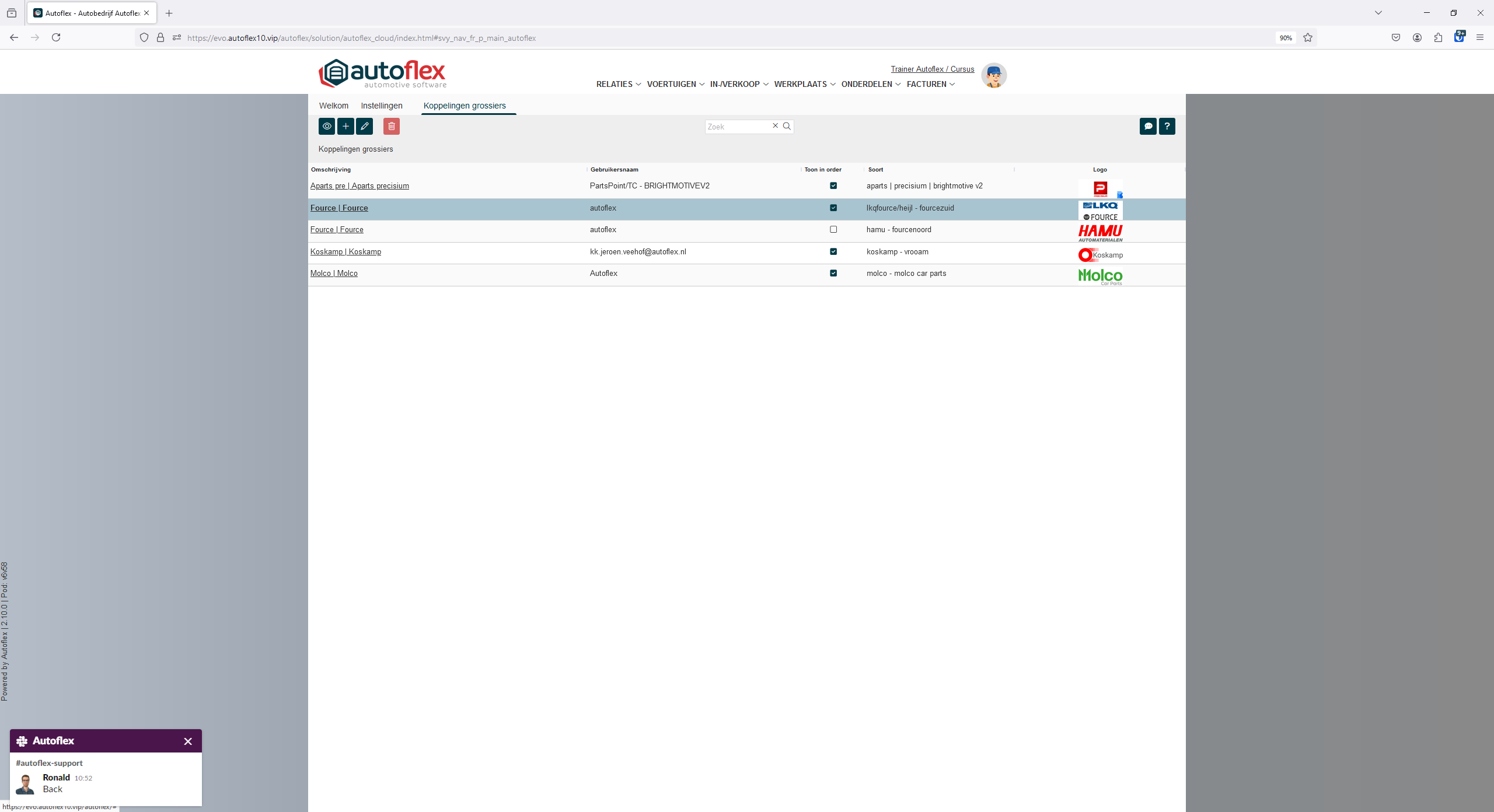1494x812 pixels.
Task: Click the eye view record icon
Action: click(327, 126)
